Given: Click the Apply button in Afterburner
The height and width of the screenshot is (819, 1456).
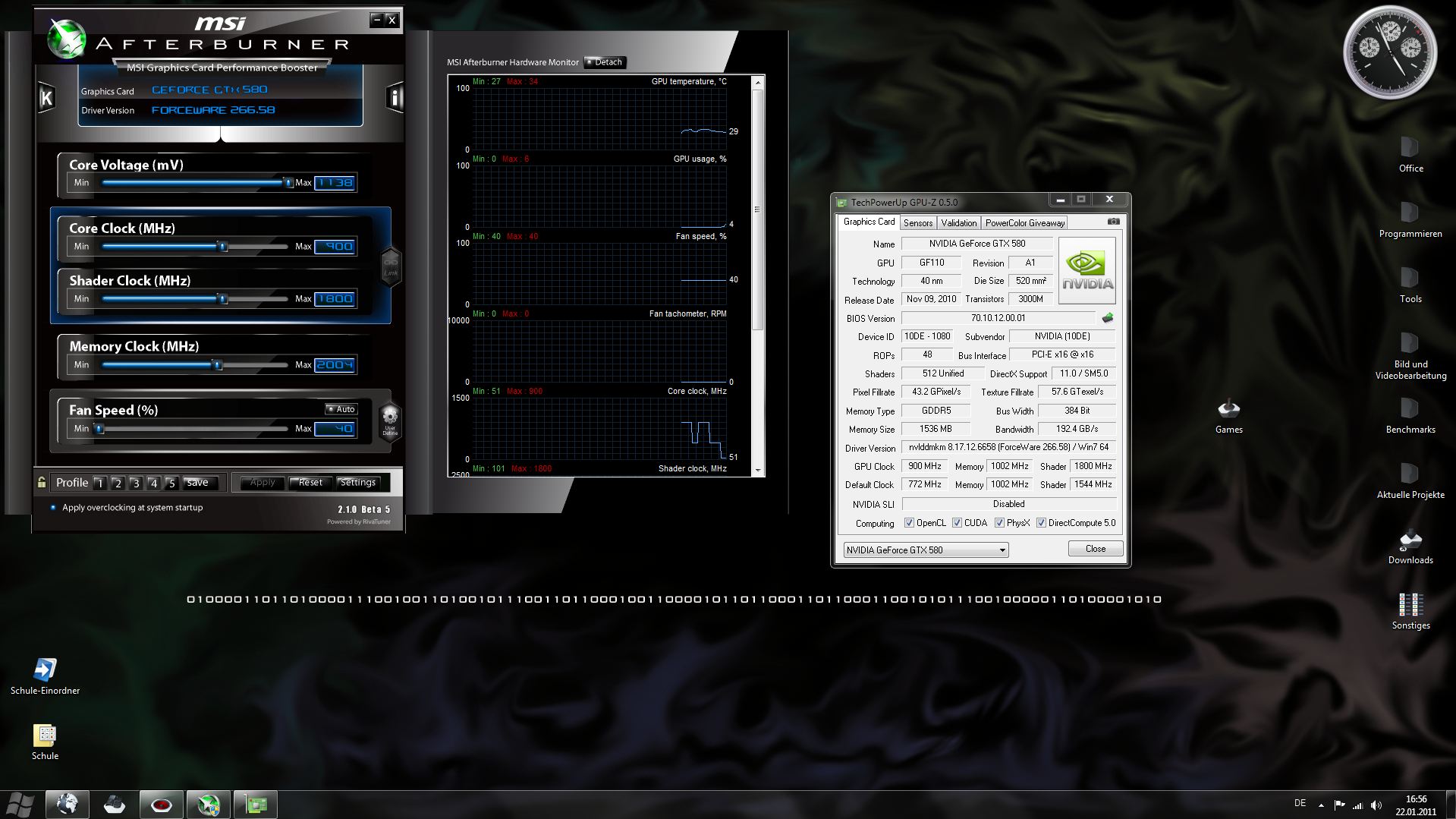Looking at the screenshot, I should [x=263, y=483].
